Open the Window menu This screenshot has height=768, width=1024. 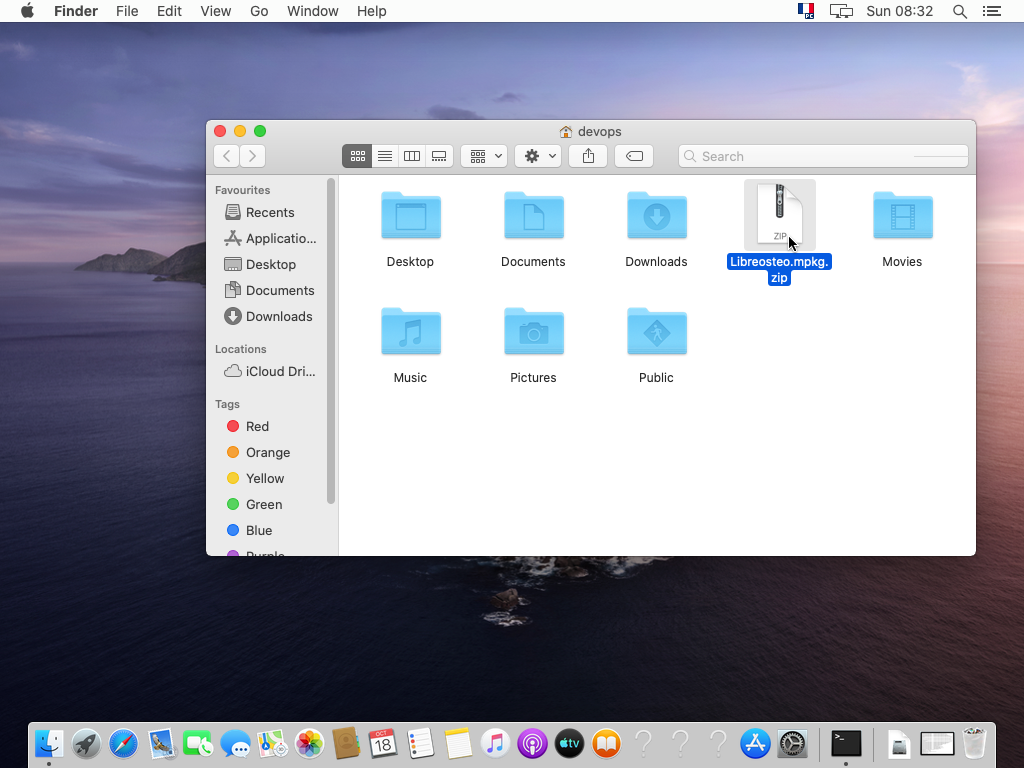(x=313, y=11)
